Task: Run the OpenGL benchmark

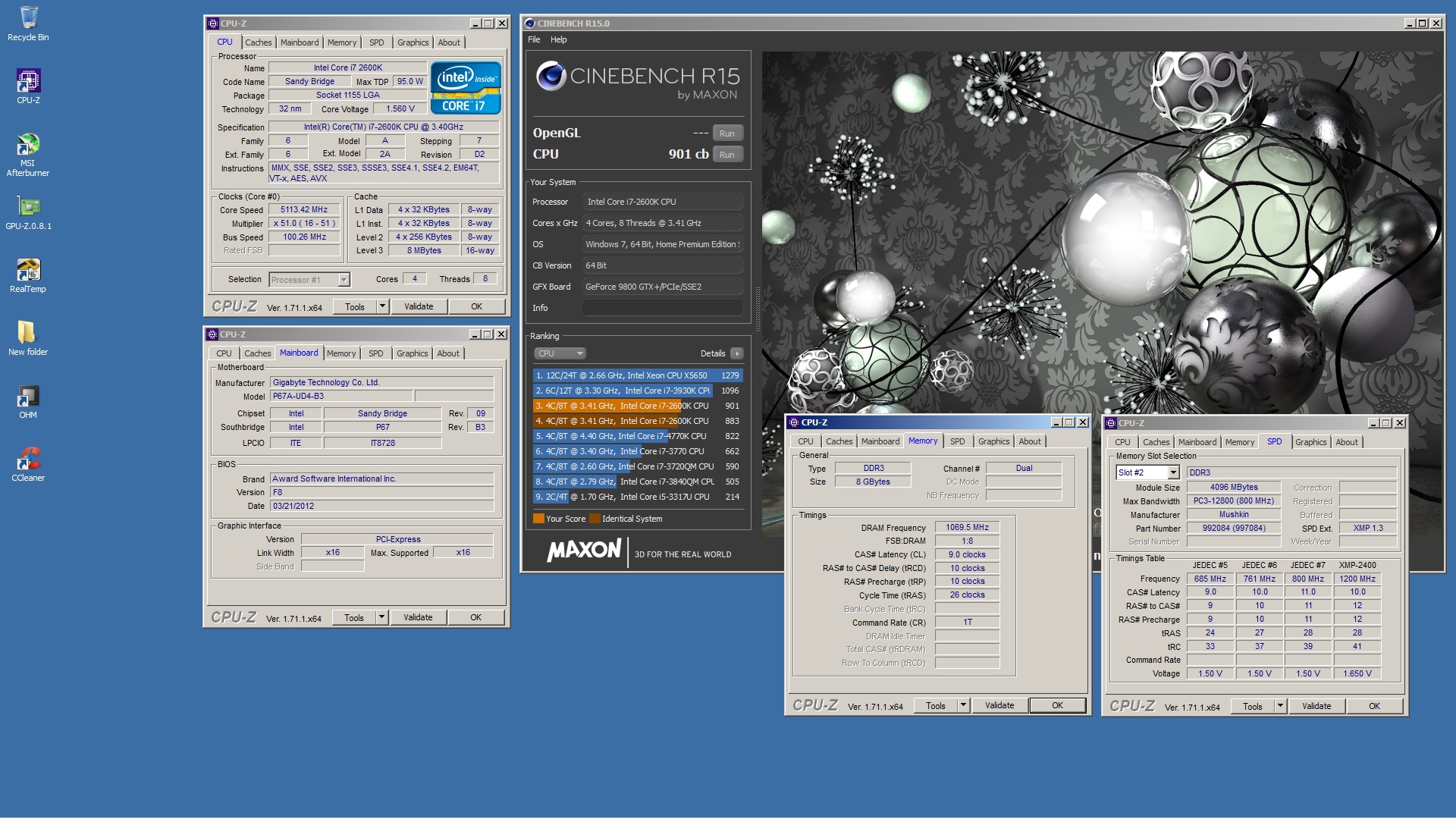Action: (726, 133)
